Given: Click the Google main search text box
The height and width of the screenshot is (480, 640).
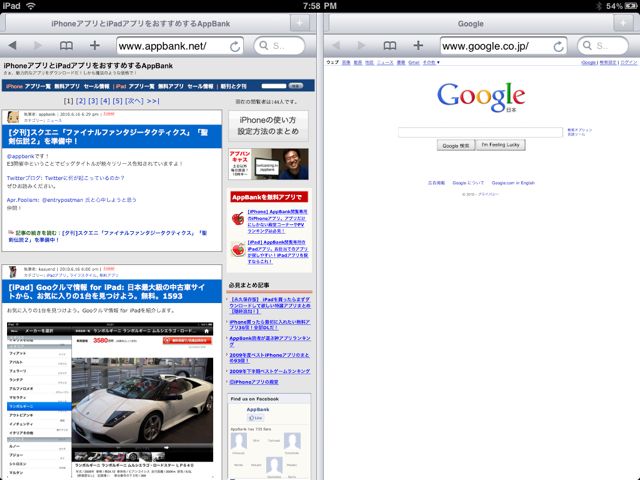Looking at the screenshot, I should [480, 132].
